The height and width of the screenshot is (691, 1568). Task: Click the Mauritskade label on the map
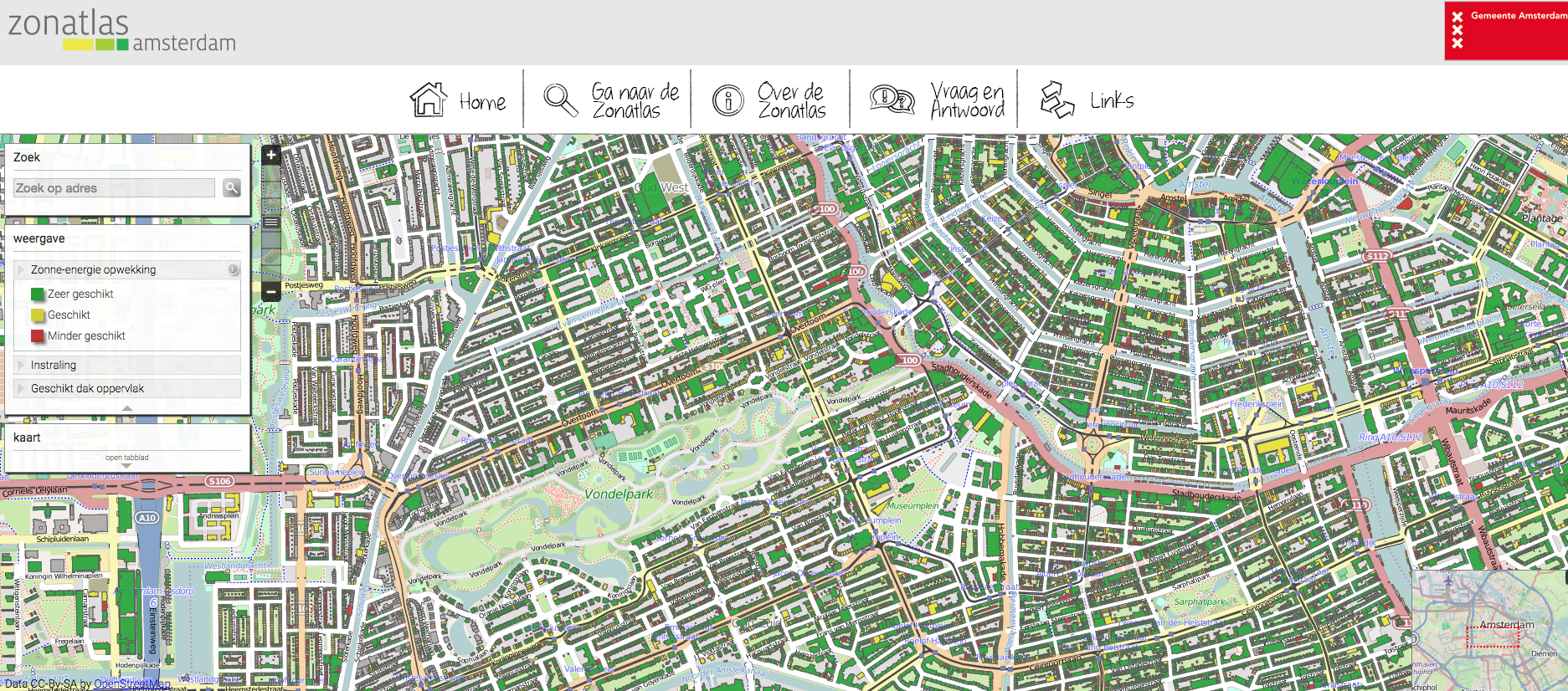click(1468, 407)
